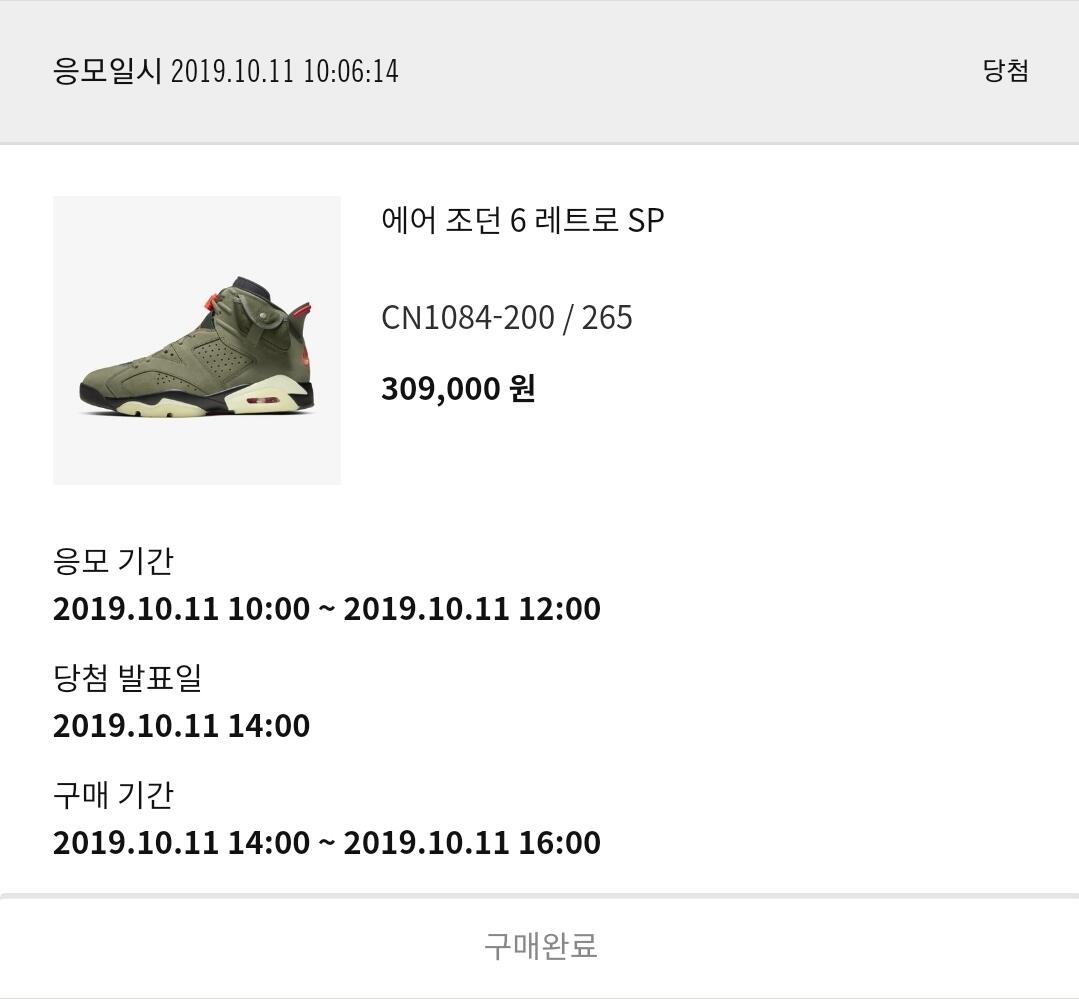The image size is (1079, 999).
Task: Click the 265 shoe size text
Action: click(607, 318)
